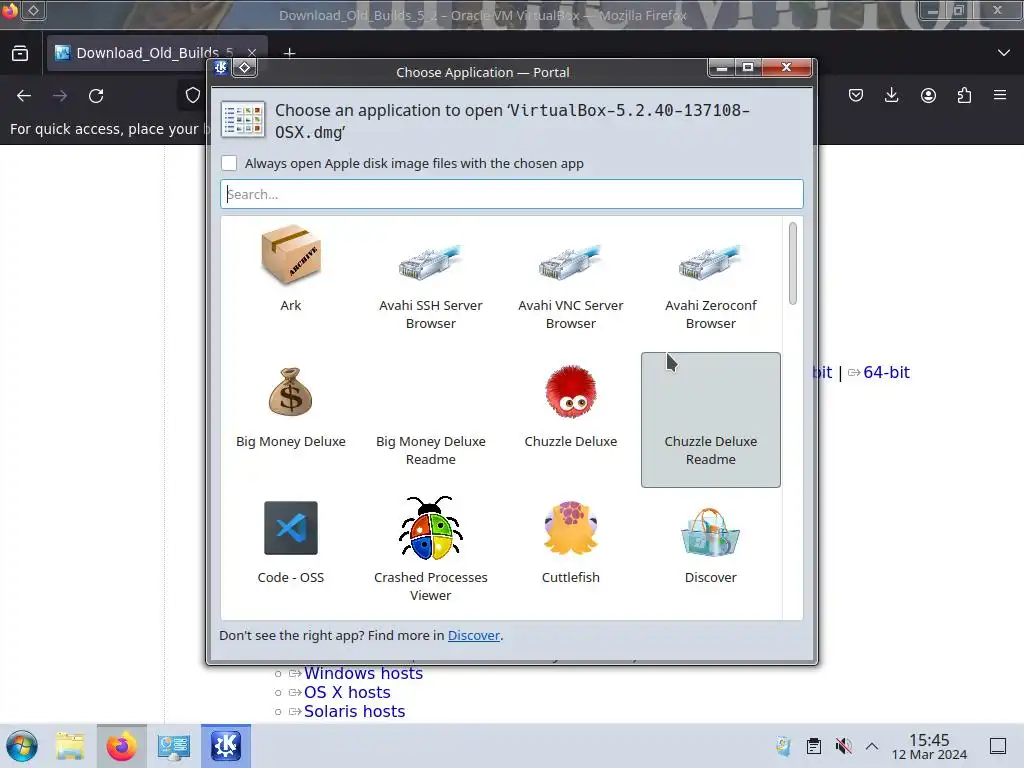The width and height of the screenshot is (1024, 768).
Task: Open Firefox downloads panel
Action: (x=891, y=95)
